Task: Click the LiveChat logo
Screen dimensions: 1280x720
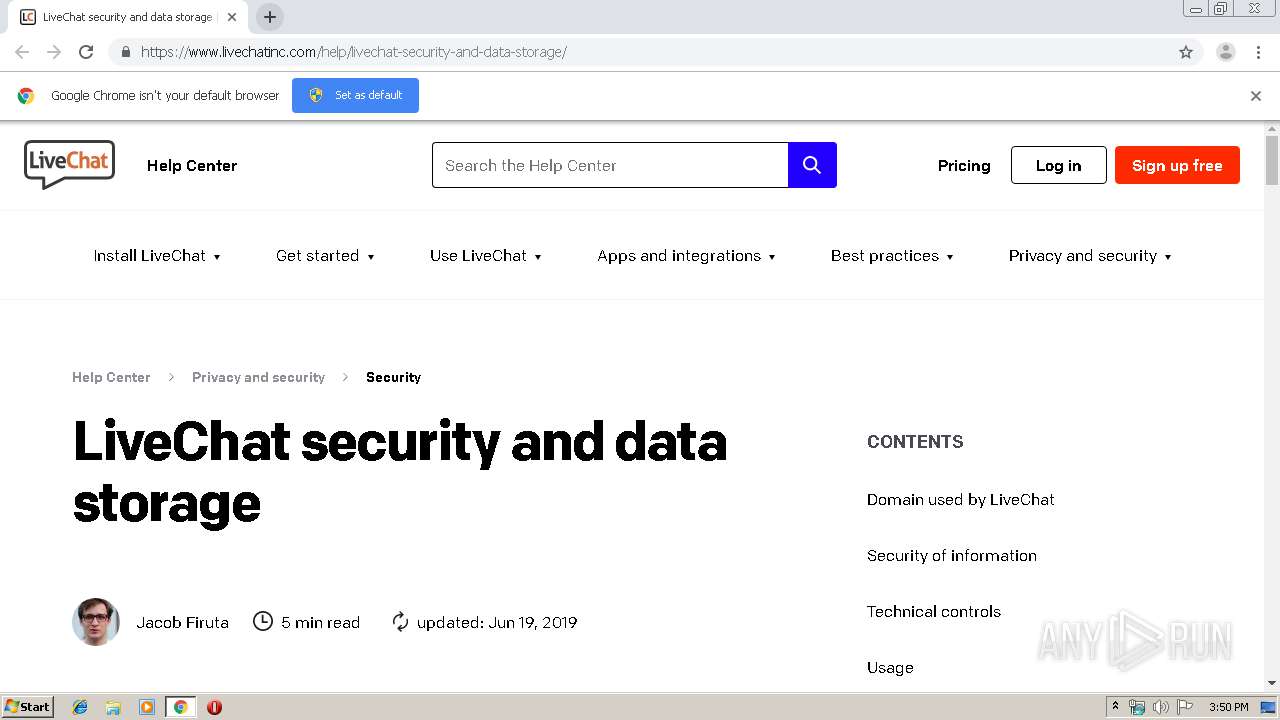Action: coord(69,165)
